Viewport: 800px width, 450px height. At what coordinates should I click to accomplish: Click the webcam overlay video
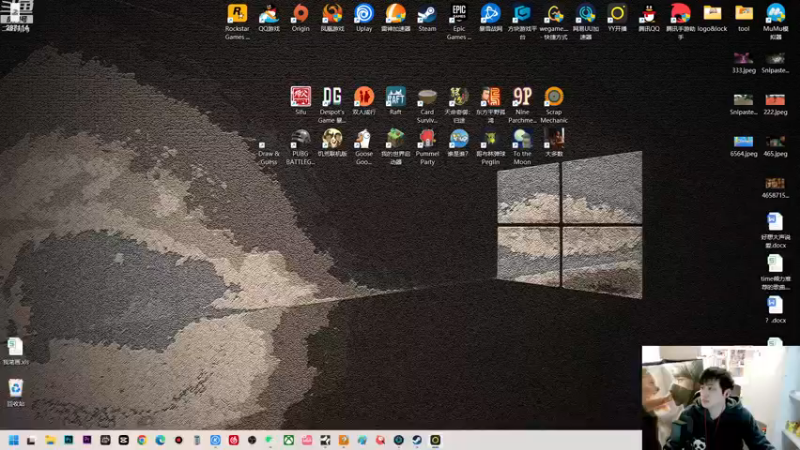(x=721, y=398)
